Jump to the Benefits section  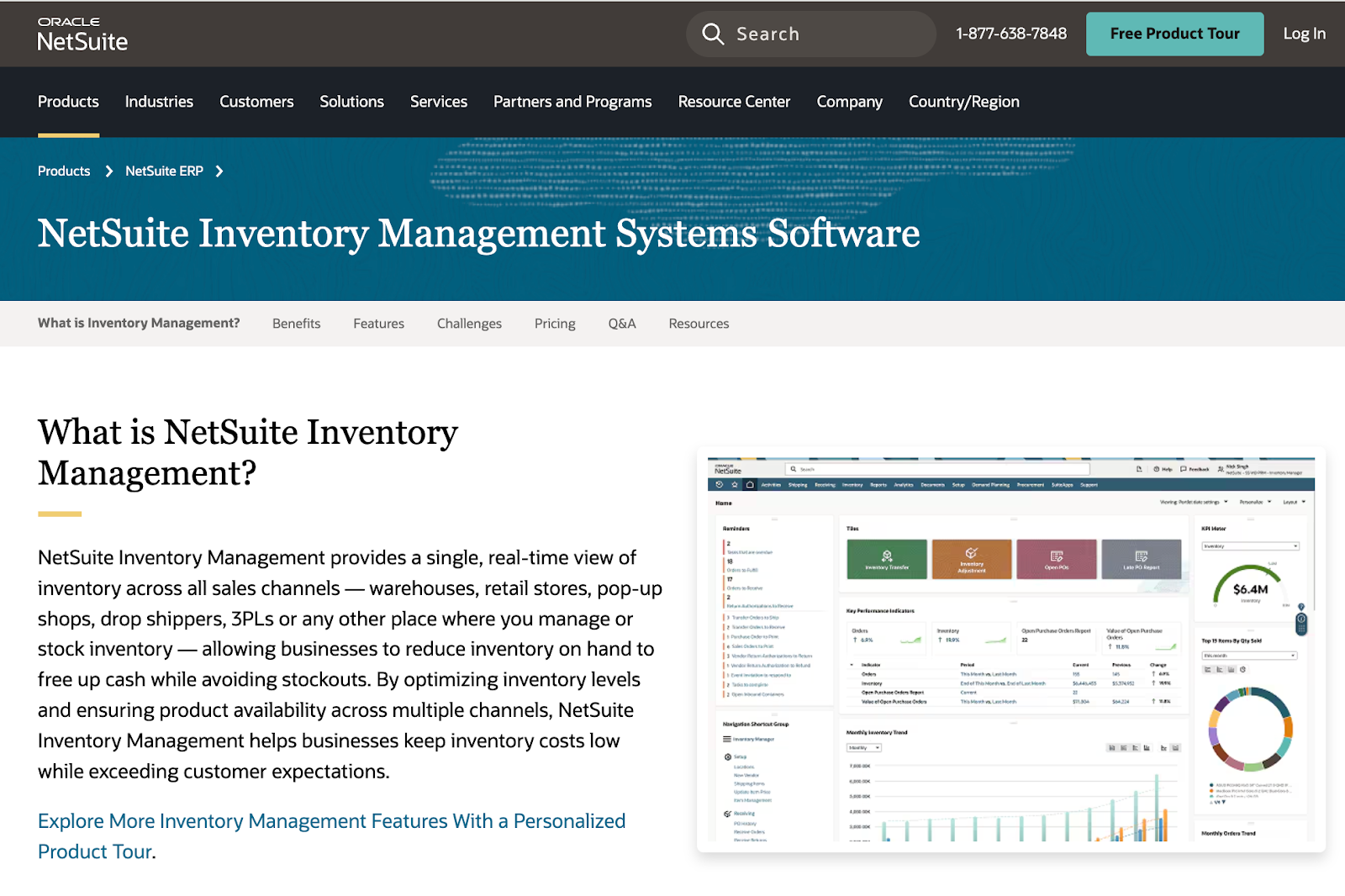click(x=296, y=324)
